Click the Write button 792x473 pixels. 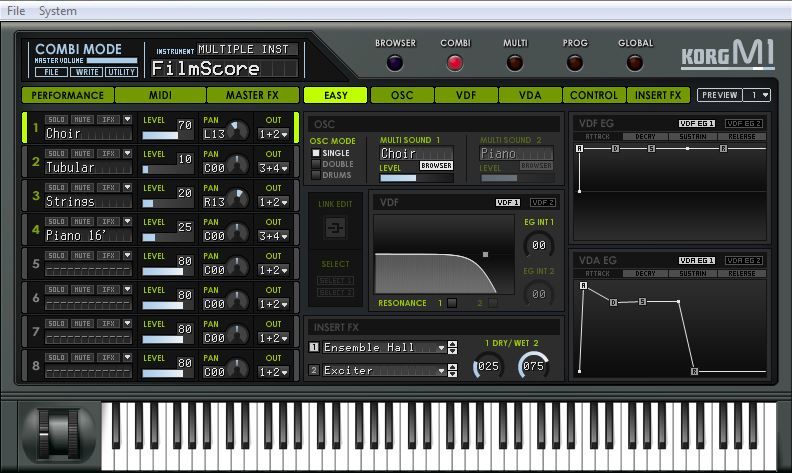(87, 72)
